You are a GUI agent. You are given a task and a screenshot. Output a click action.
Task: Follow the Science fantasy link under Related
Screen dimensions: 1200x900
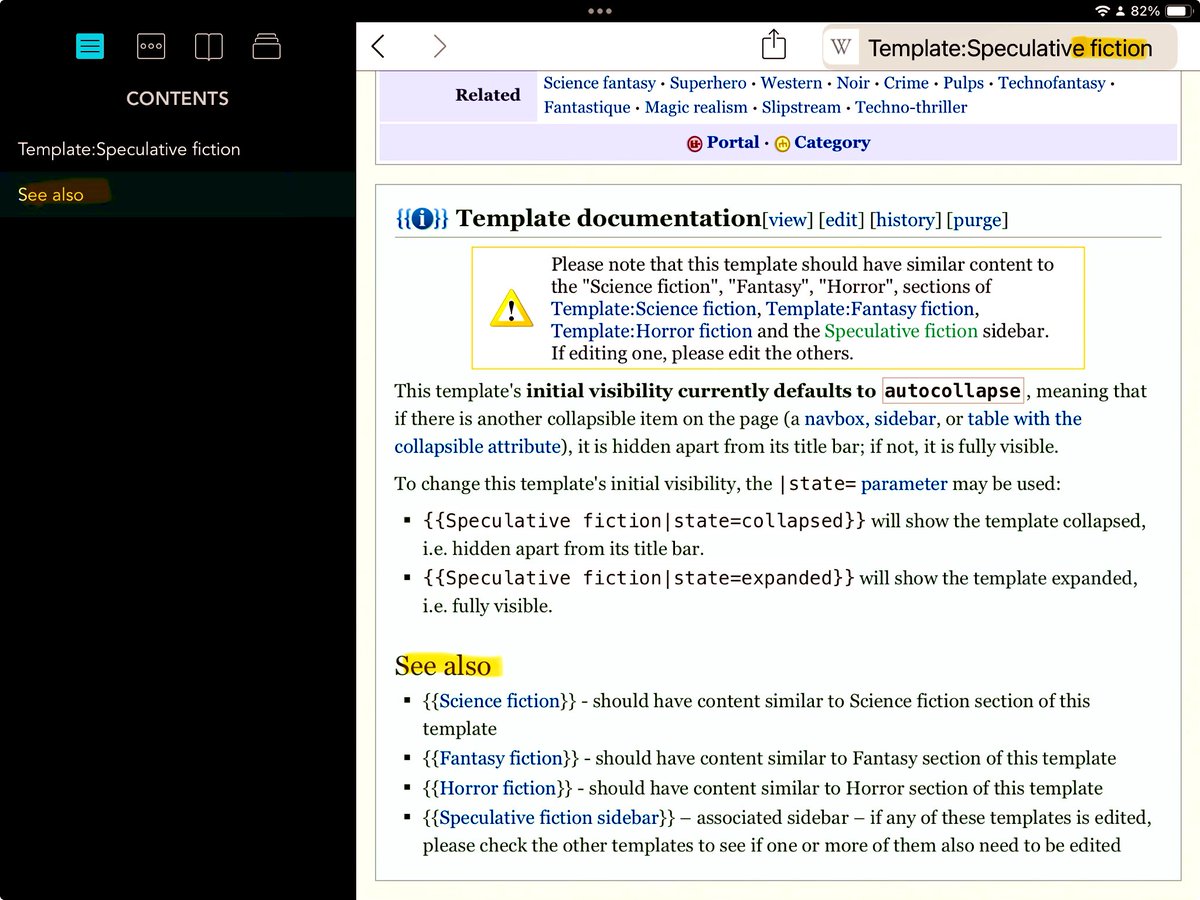600,83
